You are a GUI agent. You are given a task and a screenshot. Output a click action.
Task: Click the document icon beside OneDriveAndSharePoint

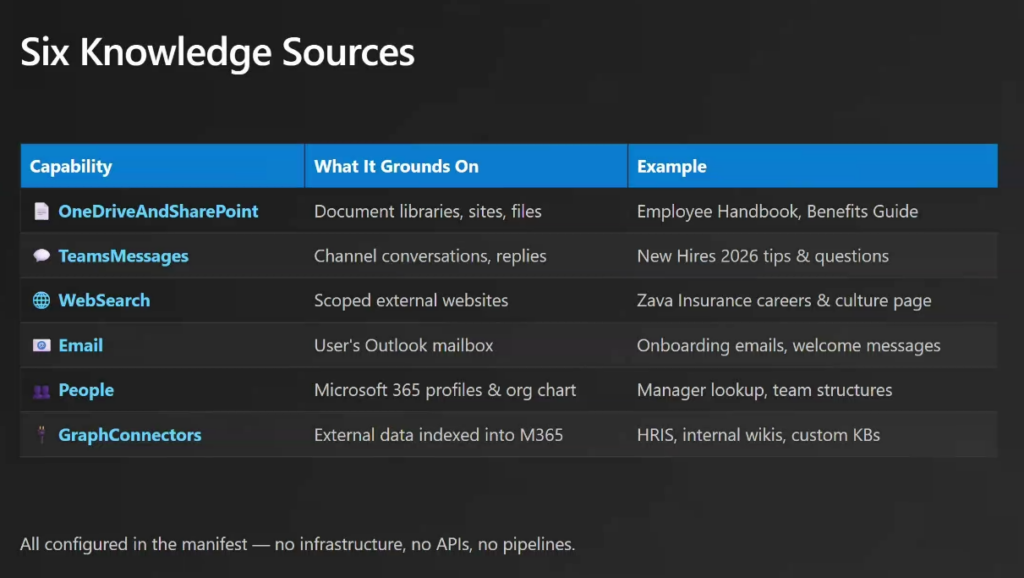(41, 212)
